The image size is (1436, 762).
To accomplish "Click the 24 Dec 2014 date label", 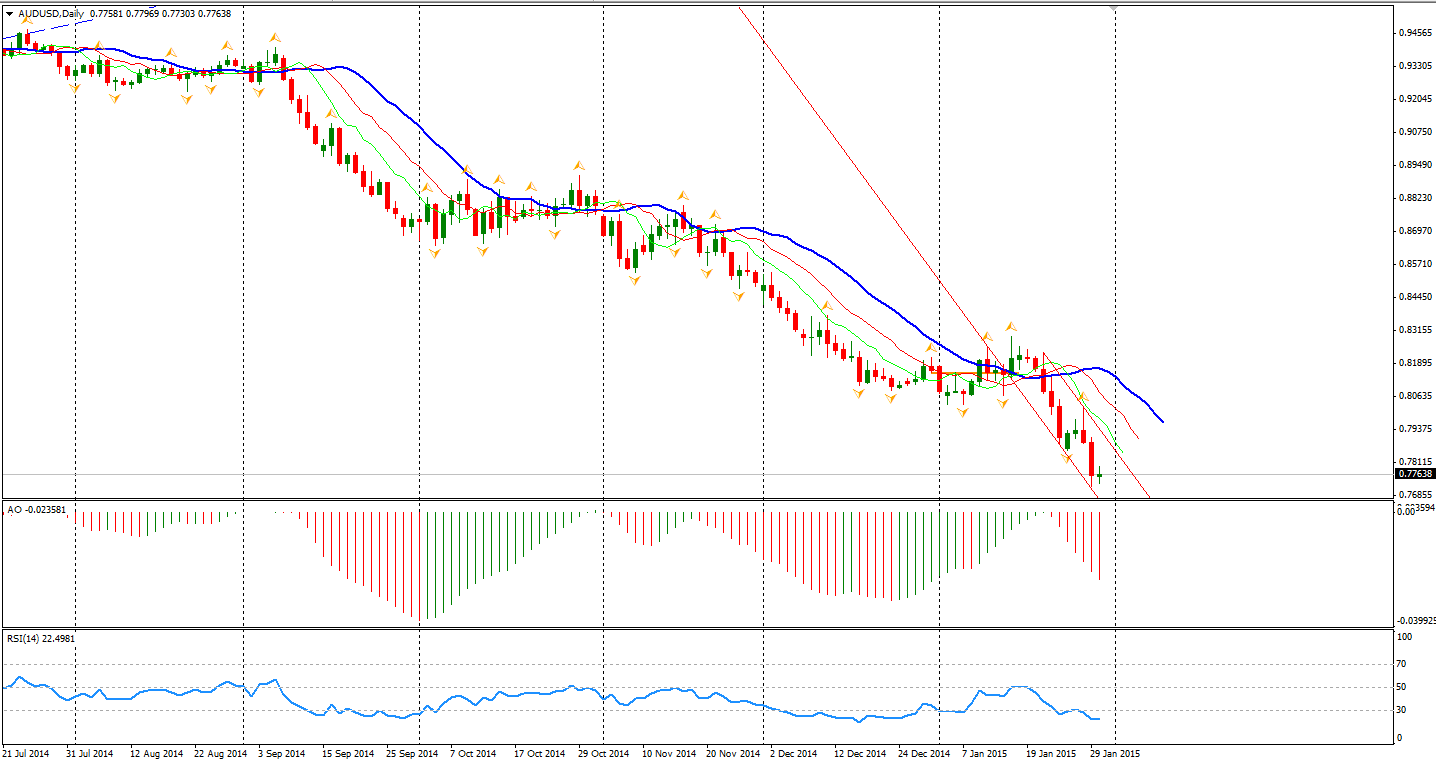I will pyautogui.click(x=924, y=753).
